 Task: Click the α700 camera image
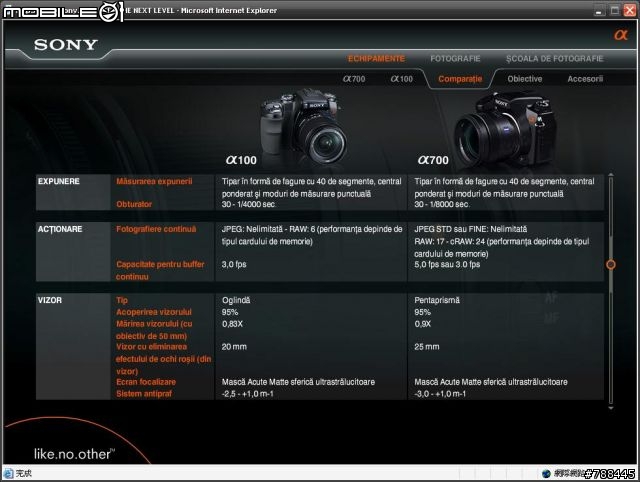pos(505,131)
